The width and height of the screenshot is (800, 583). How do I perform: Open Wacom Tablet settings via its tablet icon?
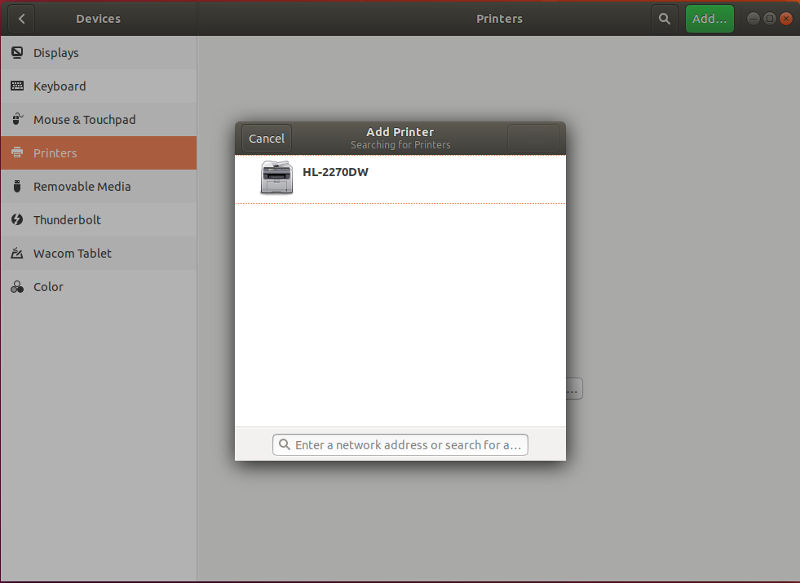17,253
